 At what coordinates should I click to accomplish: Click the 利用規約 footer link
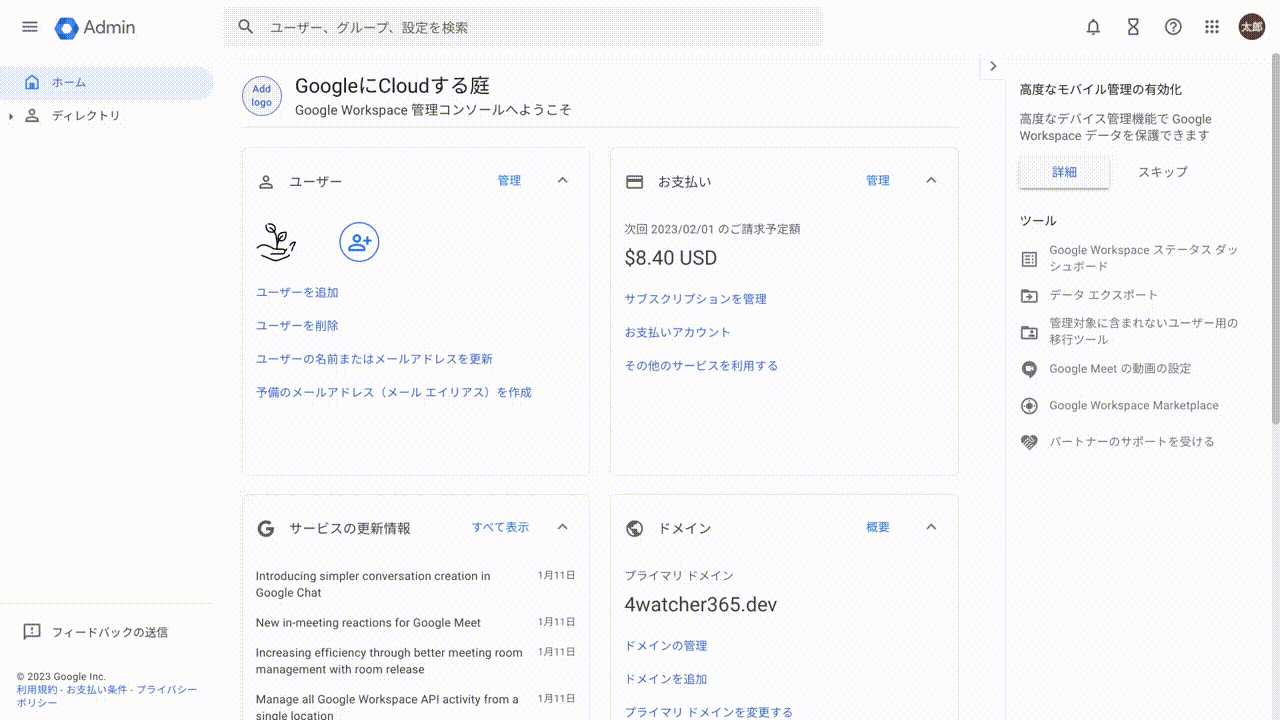[36, 690]
